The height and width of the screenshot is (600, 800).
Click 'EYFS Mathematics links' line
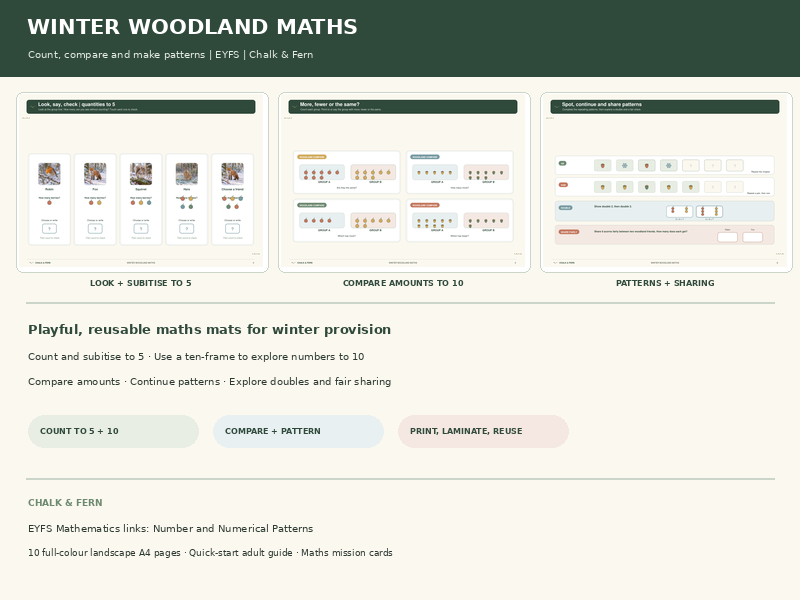tap(170, 529)
